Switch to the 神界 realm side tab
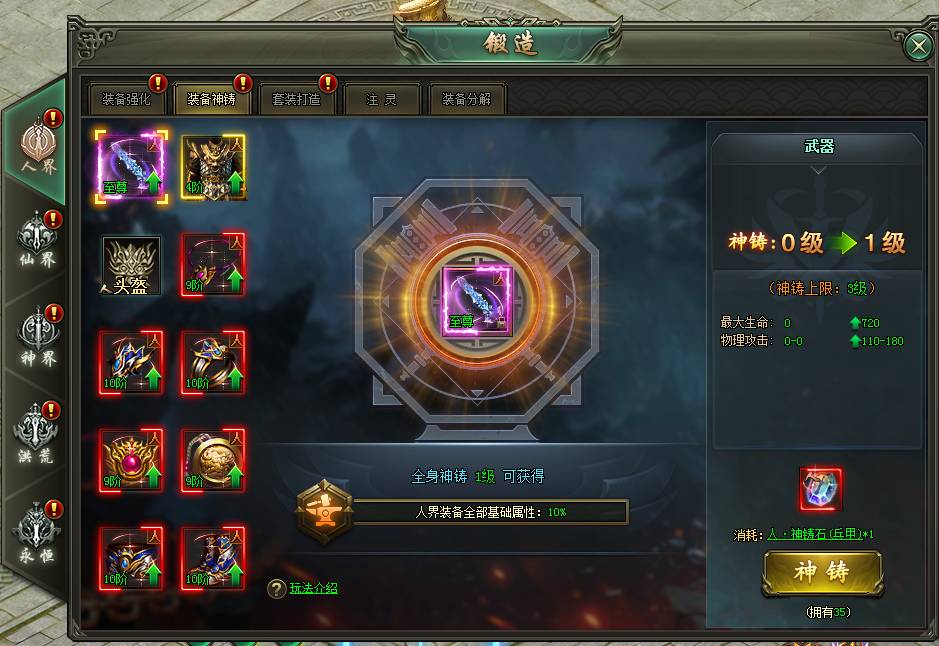This screenshot has height=646, width=939. pyautogui.click(x=38, y=336)
